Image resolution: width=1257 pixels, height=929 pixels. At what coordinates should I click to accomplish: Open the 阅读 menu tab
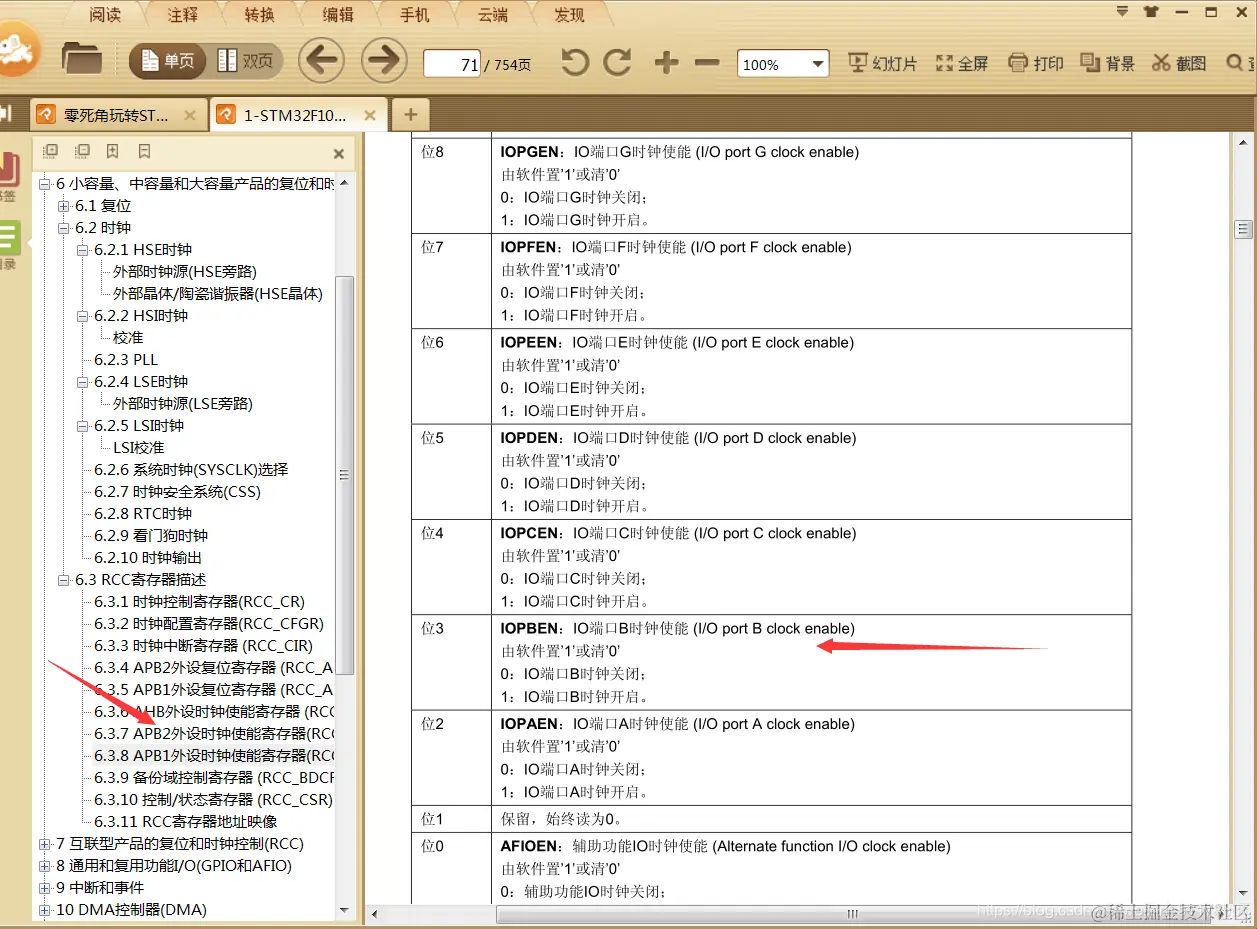105,14
